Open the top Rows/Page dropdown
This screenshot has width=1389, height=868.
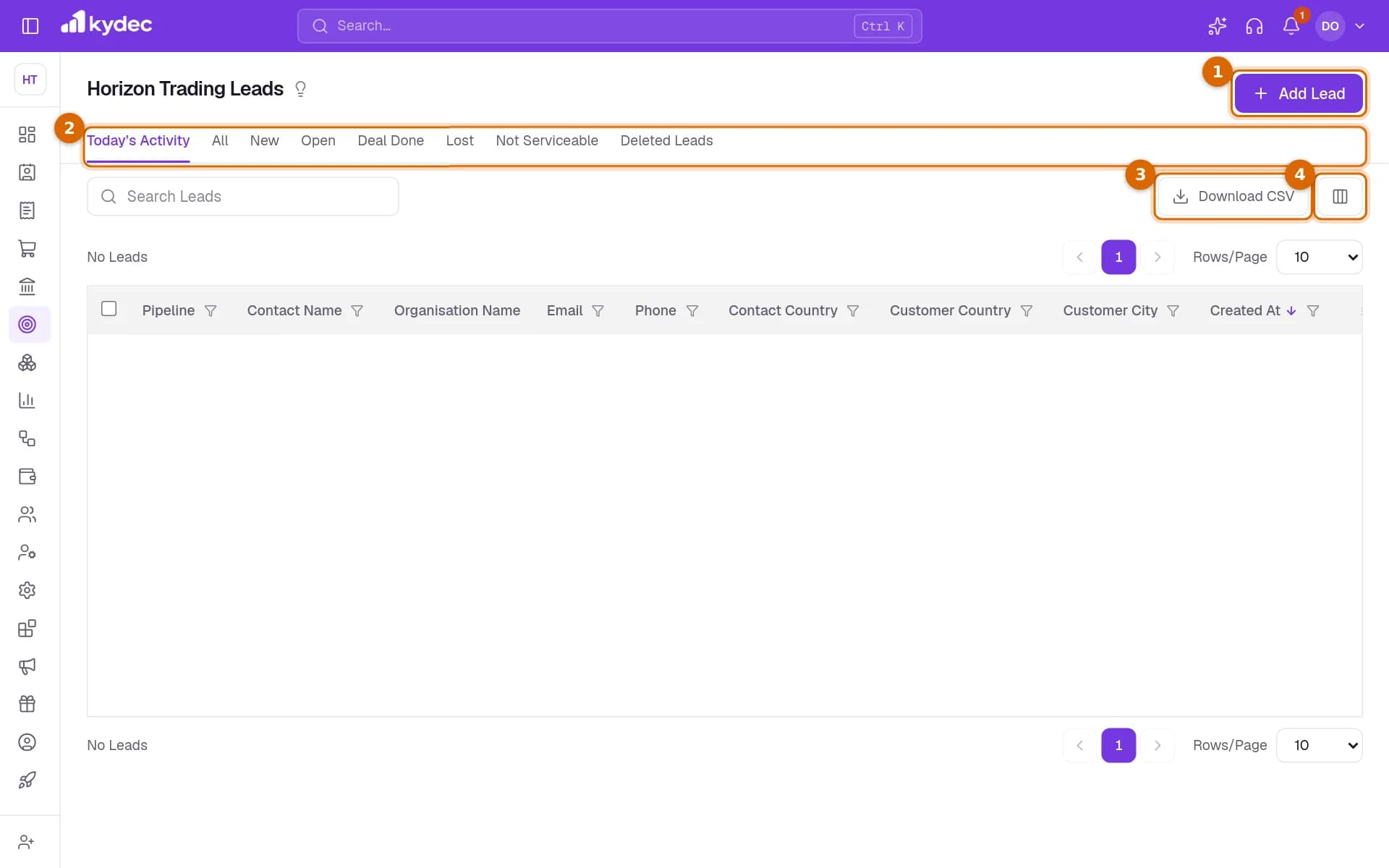click(1320, 257)
